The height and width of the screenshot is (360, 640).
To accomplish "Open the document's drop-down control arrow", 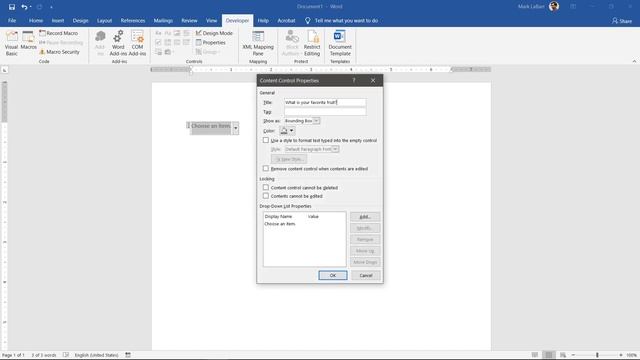I will pos(236,128).
